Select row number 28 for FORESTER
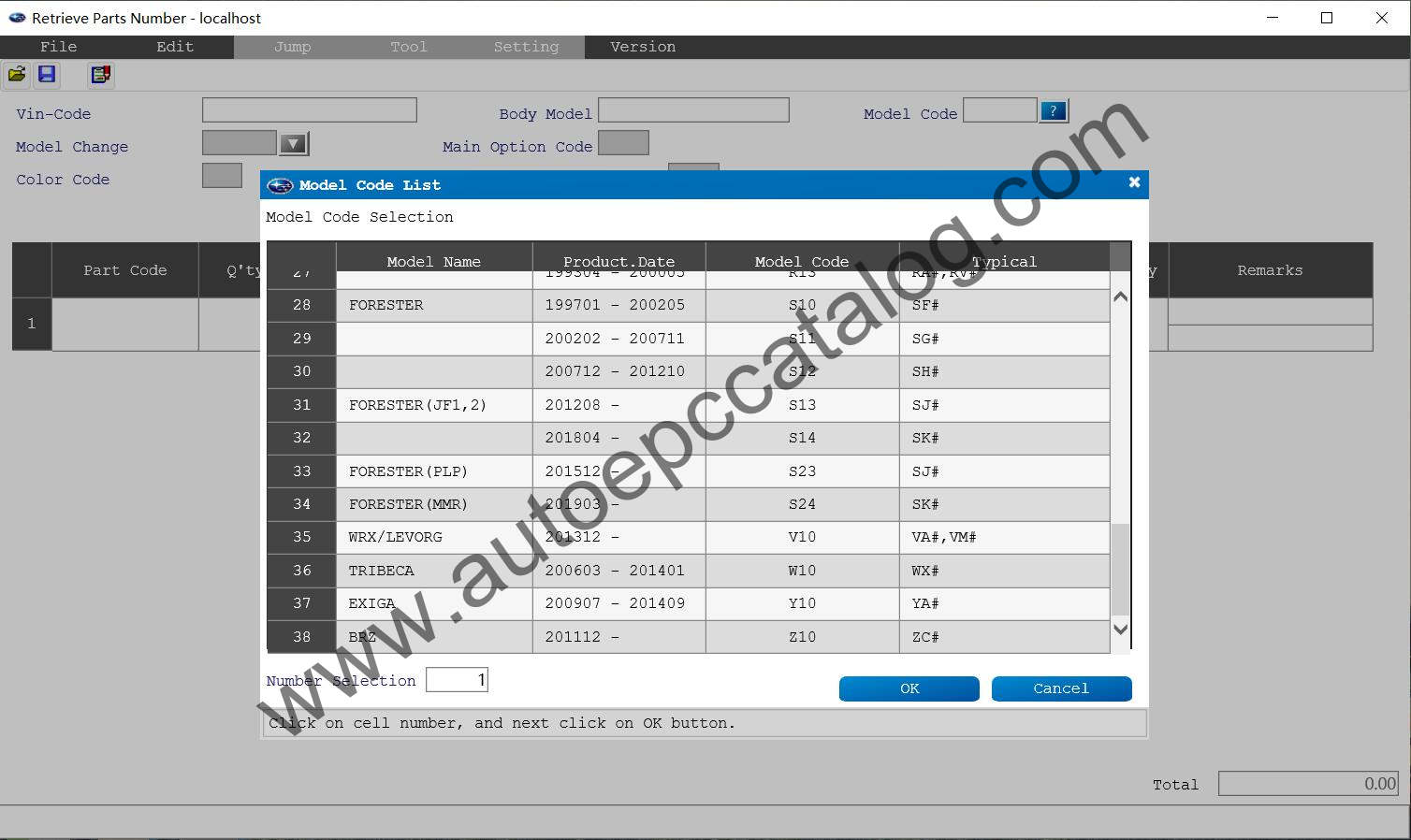Screen dimensions: 1411x840 [301, 305]
